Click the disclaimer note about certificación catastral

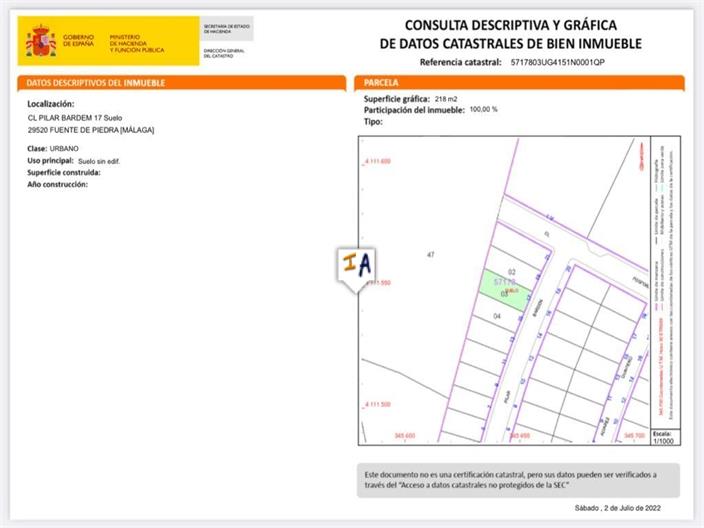tap(518, 480)
